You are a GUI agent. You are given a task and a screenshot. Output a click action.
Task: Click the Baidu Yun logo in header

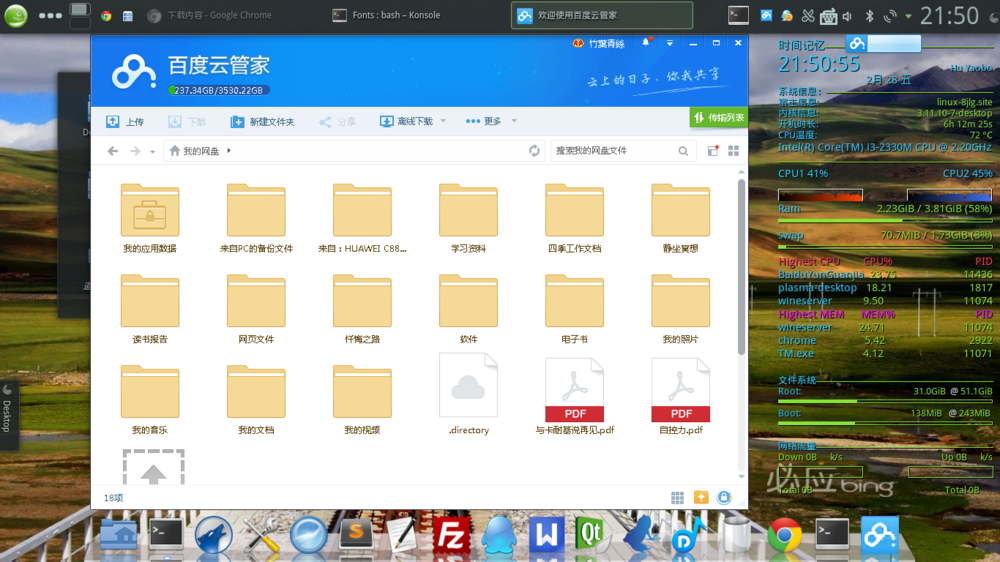tap(134, 73)
